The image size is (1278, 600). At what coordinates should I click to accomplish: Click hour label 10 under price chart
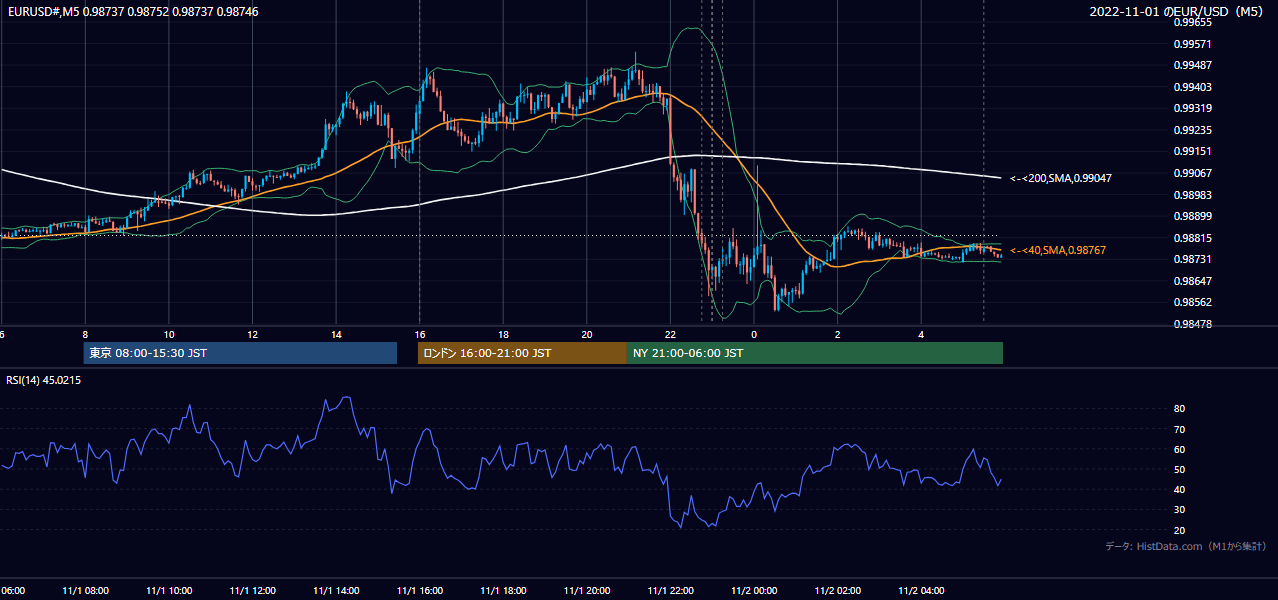pyautogui.click(x=169, y=335)
